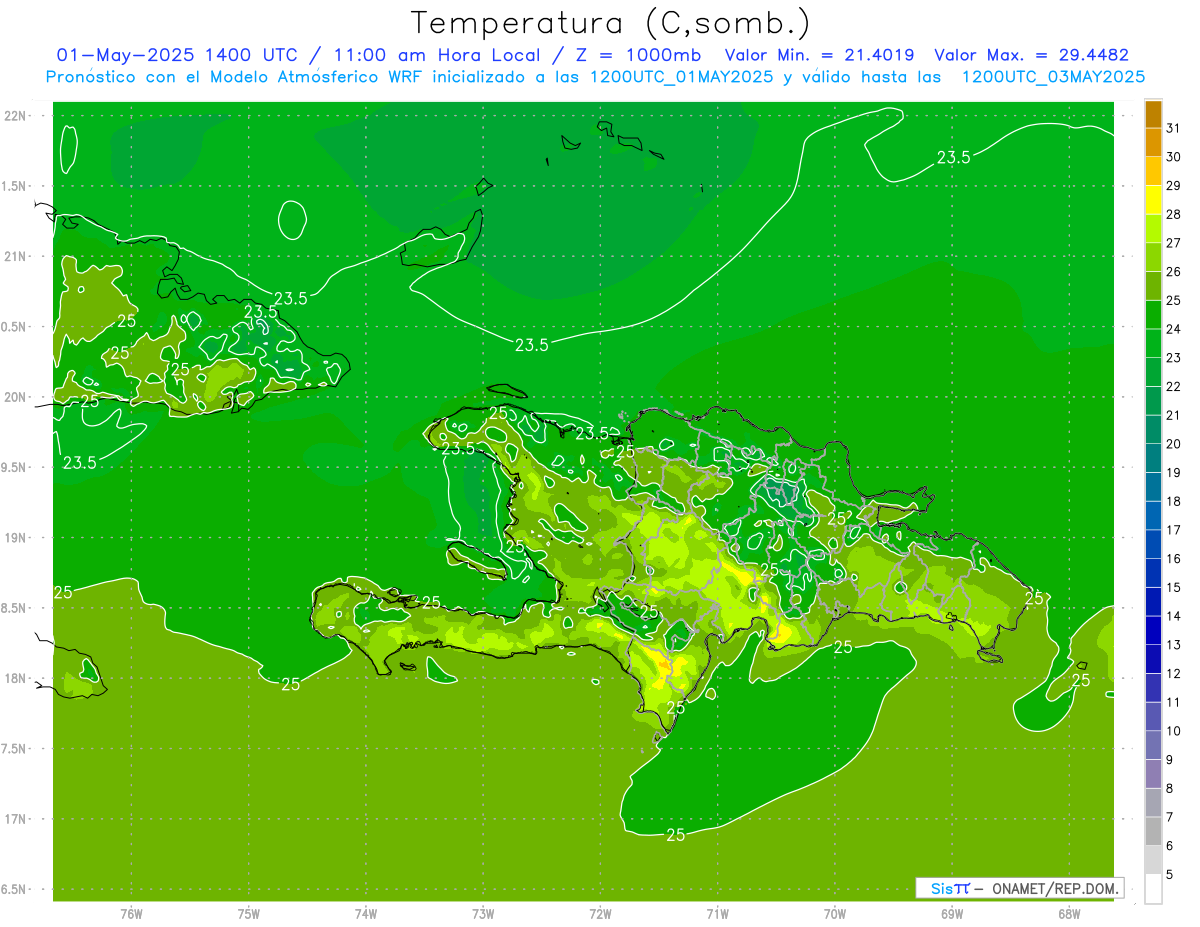Click the 76W longitude axis label
This screenshot has width=1200, height=927.
[x=131, y=914]
